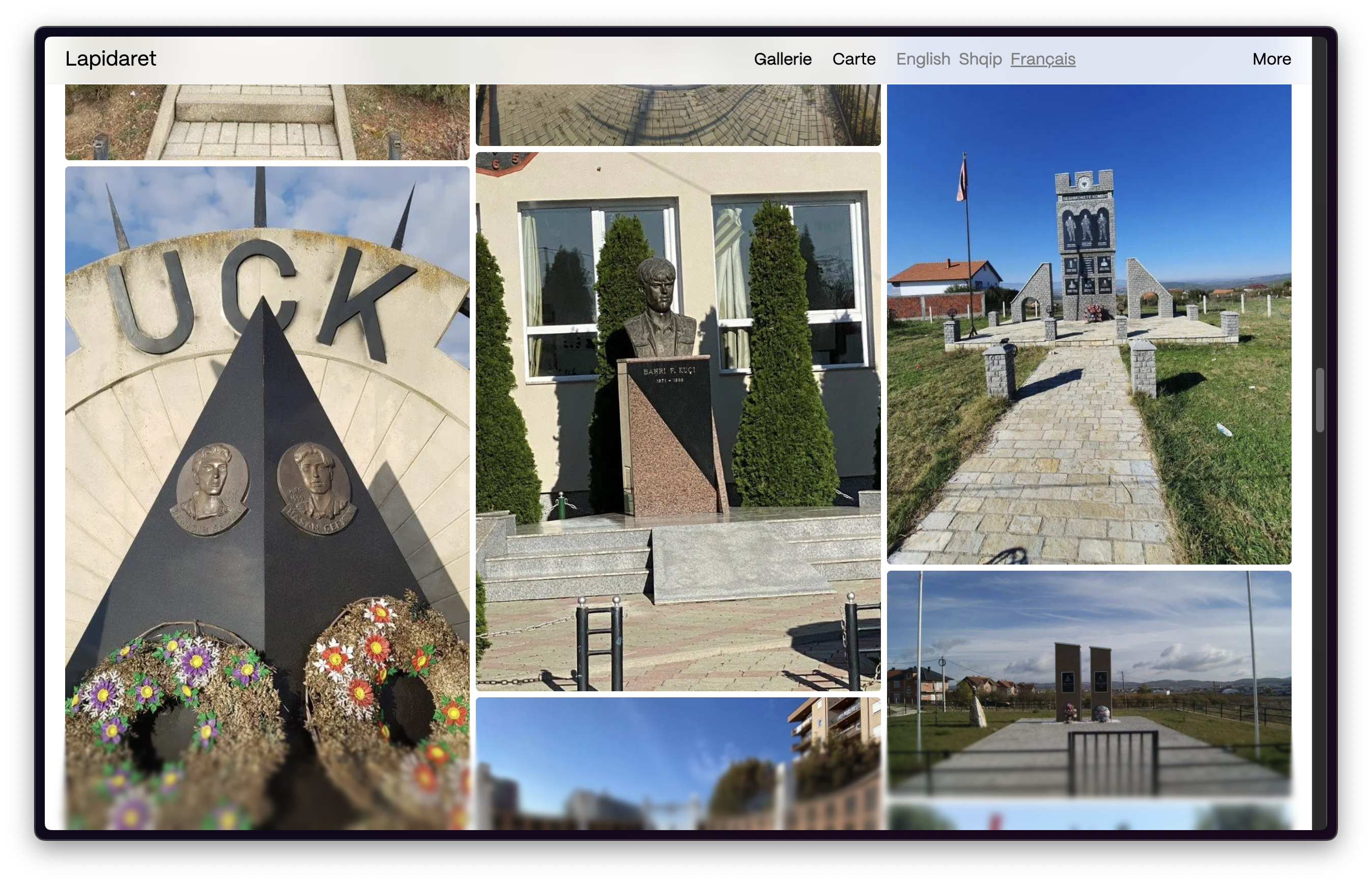Open the More menu
1372x883 pixels.
pyautogui.click(x=1271, y=59)
